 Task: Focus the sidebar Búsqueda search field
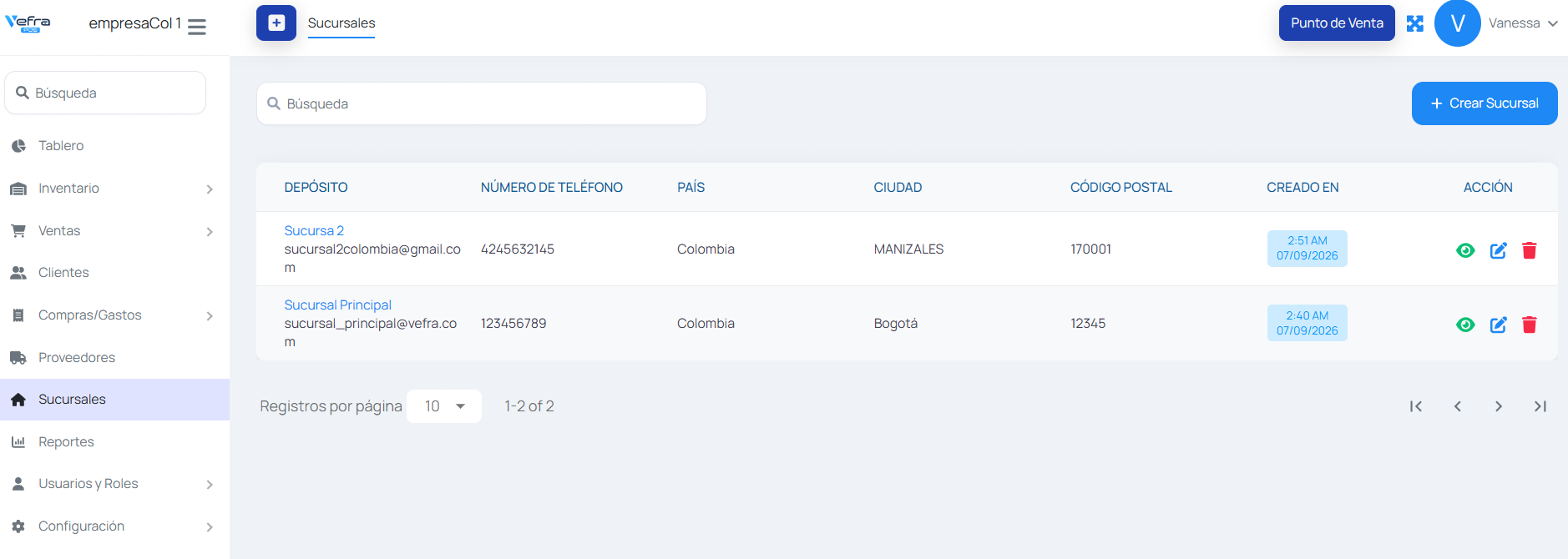(105, 93)
